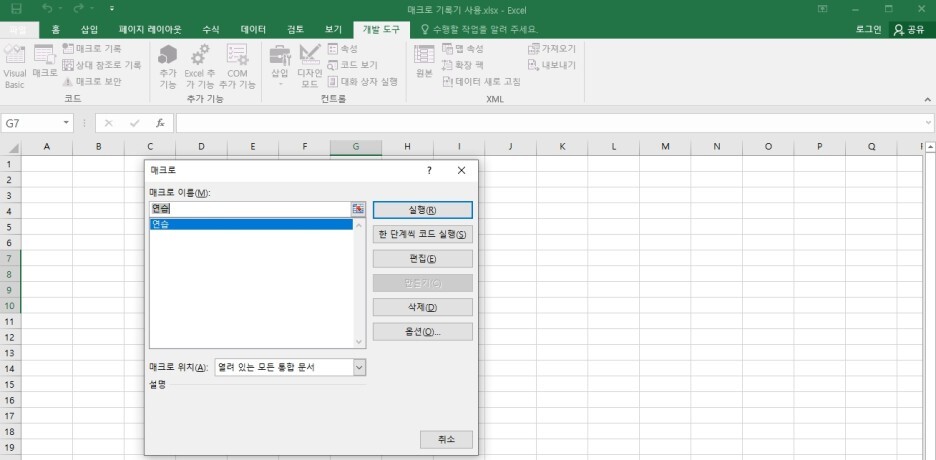Select column K header
Image resolution: width=936 pixels, height=460 pixels.
(562, 147)
